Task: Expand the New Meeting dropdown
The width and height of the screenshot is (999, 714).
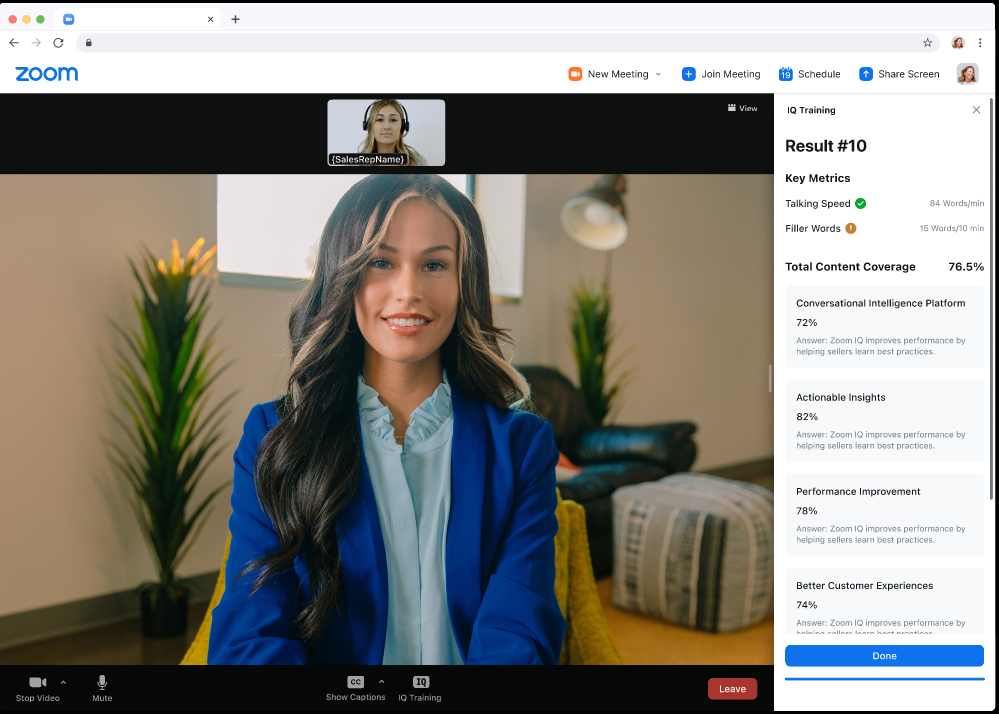Action: [660, 73]
